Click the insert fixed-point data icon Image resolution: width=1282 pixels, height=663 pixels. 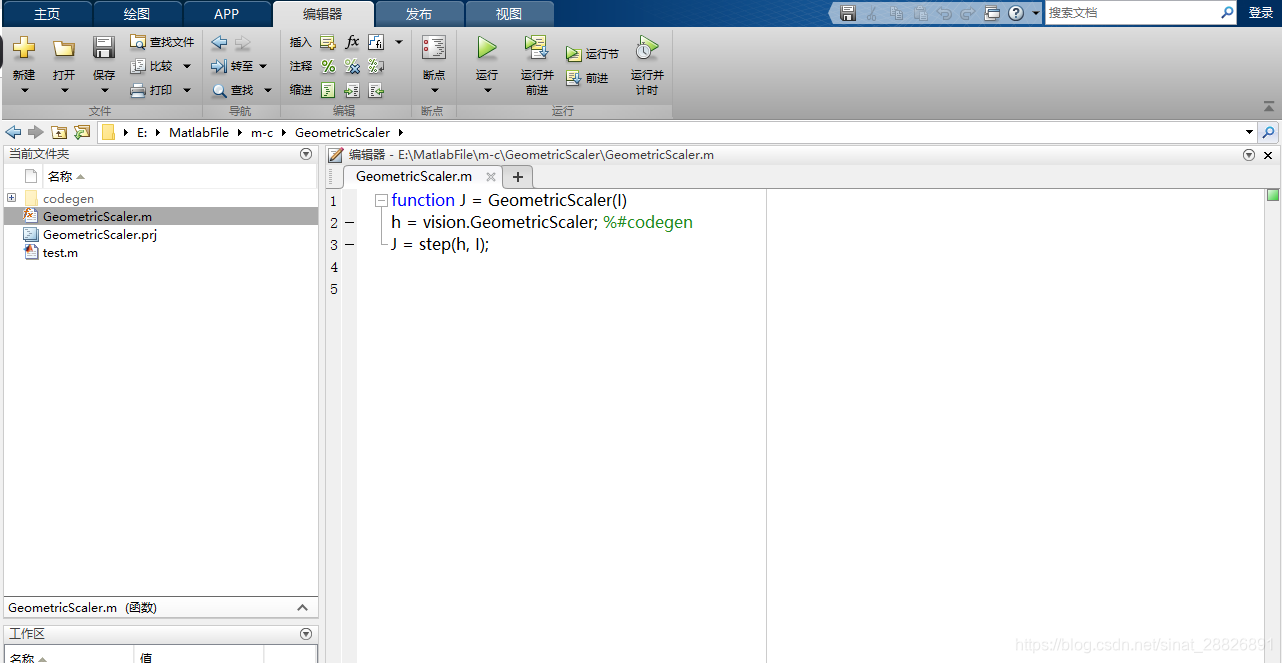coord(376,42)
